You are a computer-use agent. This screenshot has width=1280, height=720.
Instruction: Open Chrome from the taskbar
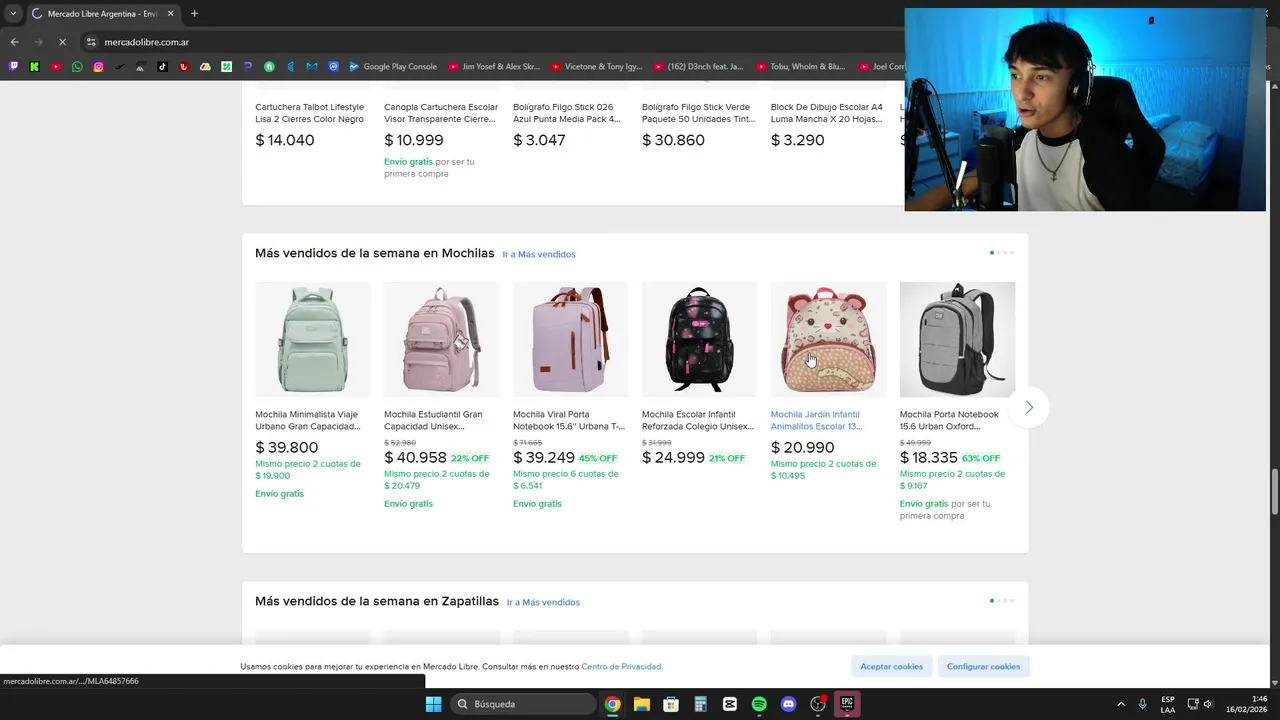tap(612, 704)
